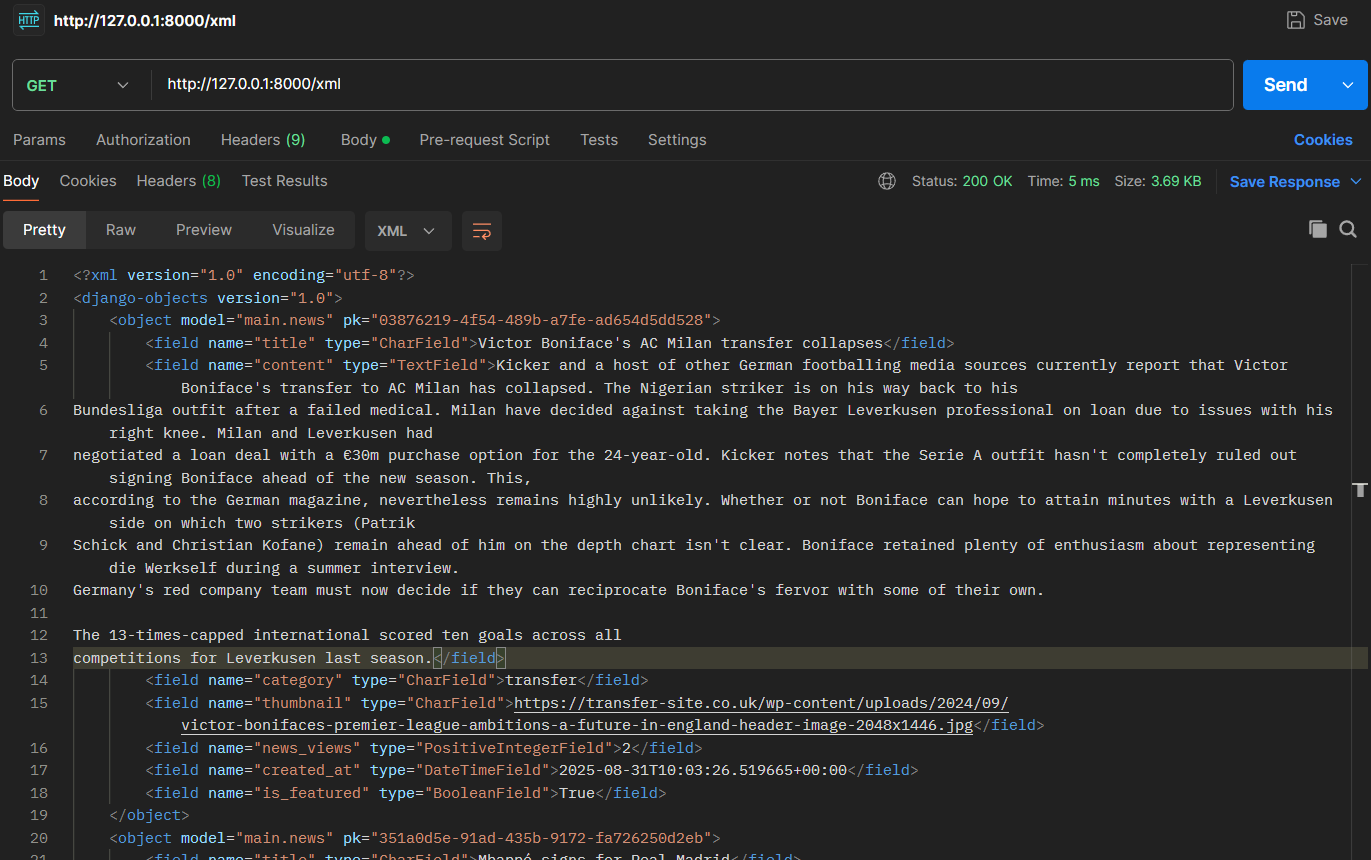
Task: Open the Test Results tab
Action: [x=285, y=181]
